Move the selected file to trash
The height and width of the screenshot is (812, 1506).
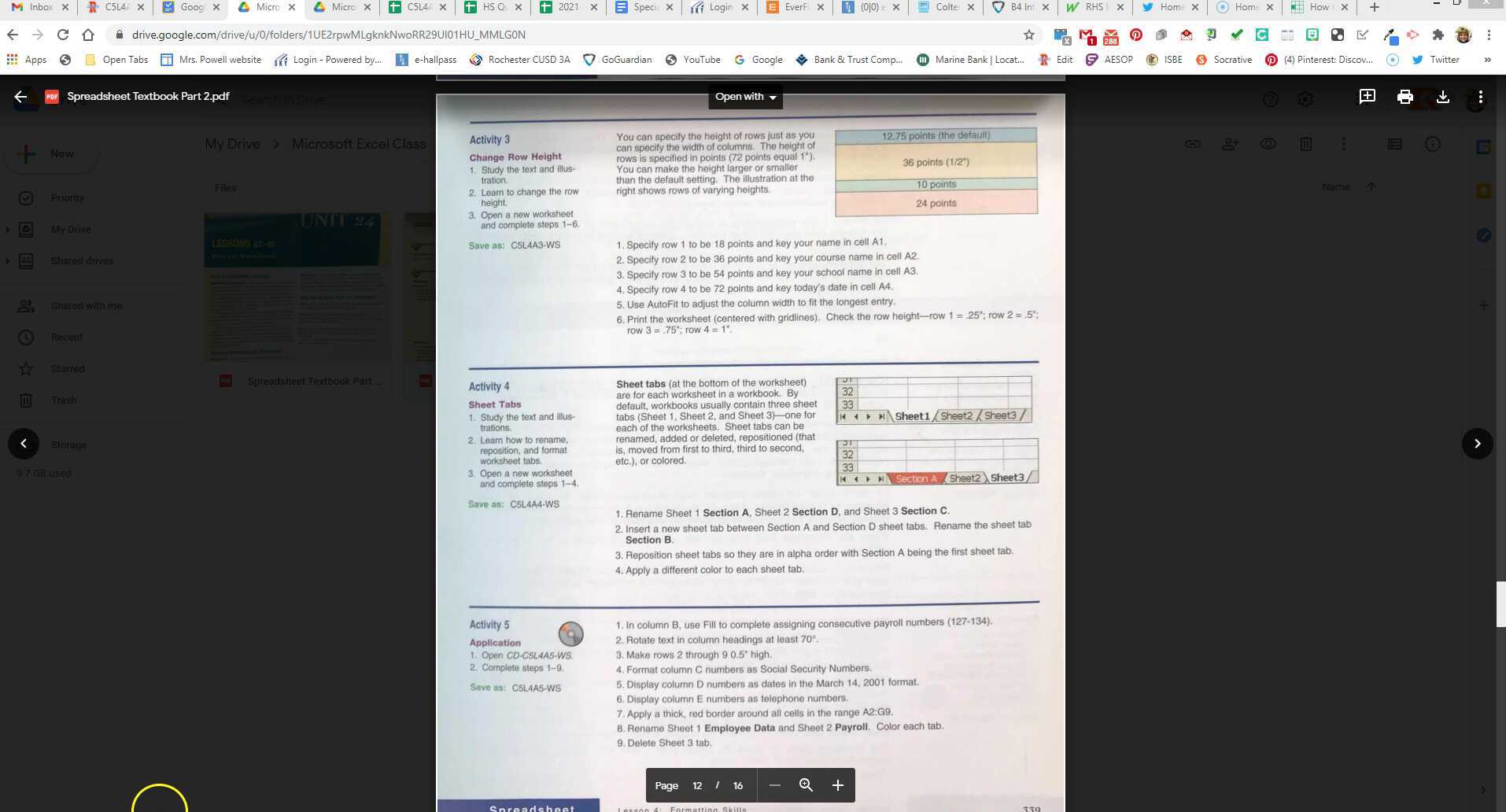[x=1306, y=144]
